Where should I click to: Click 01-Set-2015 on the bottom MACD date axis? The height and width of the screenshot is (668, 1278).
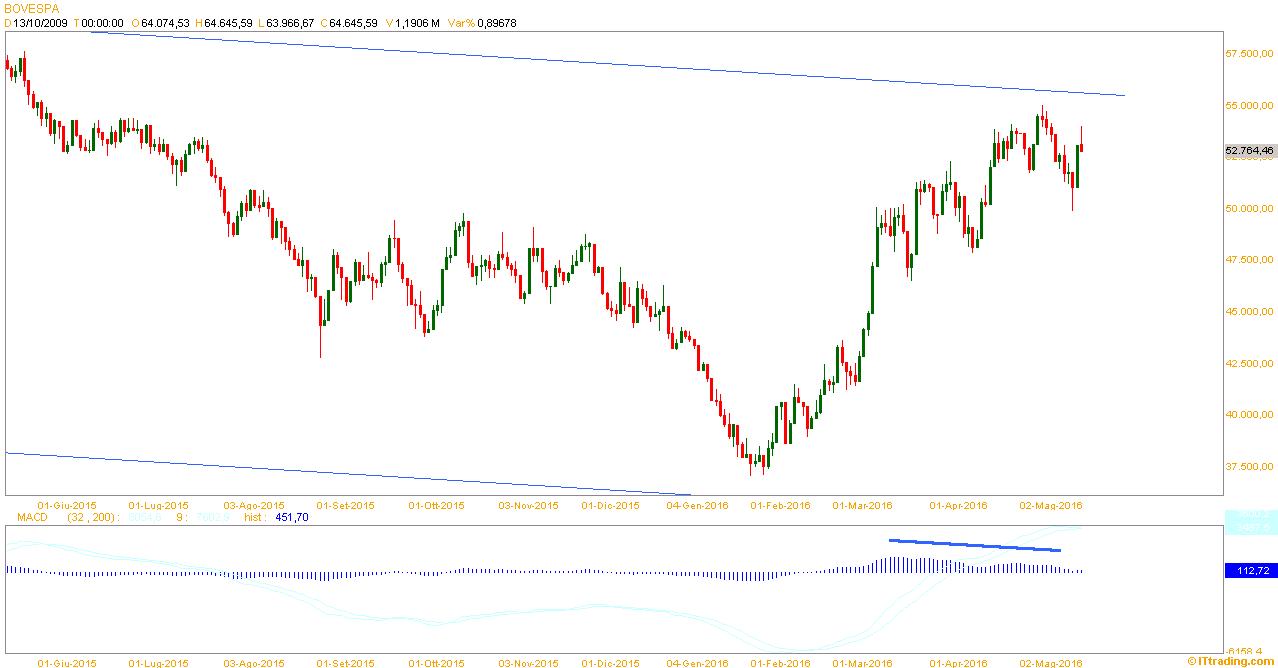tap(346, 662)
